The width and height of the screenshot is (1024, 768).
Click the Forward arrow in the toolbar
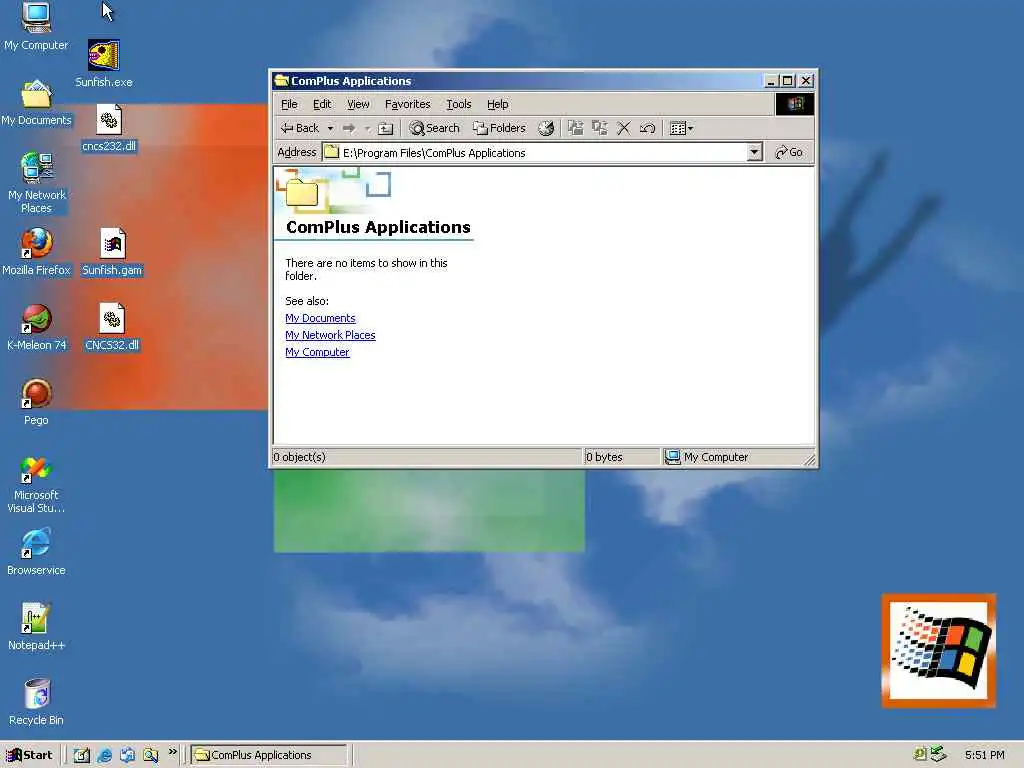(x=349, y=128)
